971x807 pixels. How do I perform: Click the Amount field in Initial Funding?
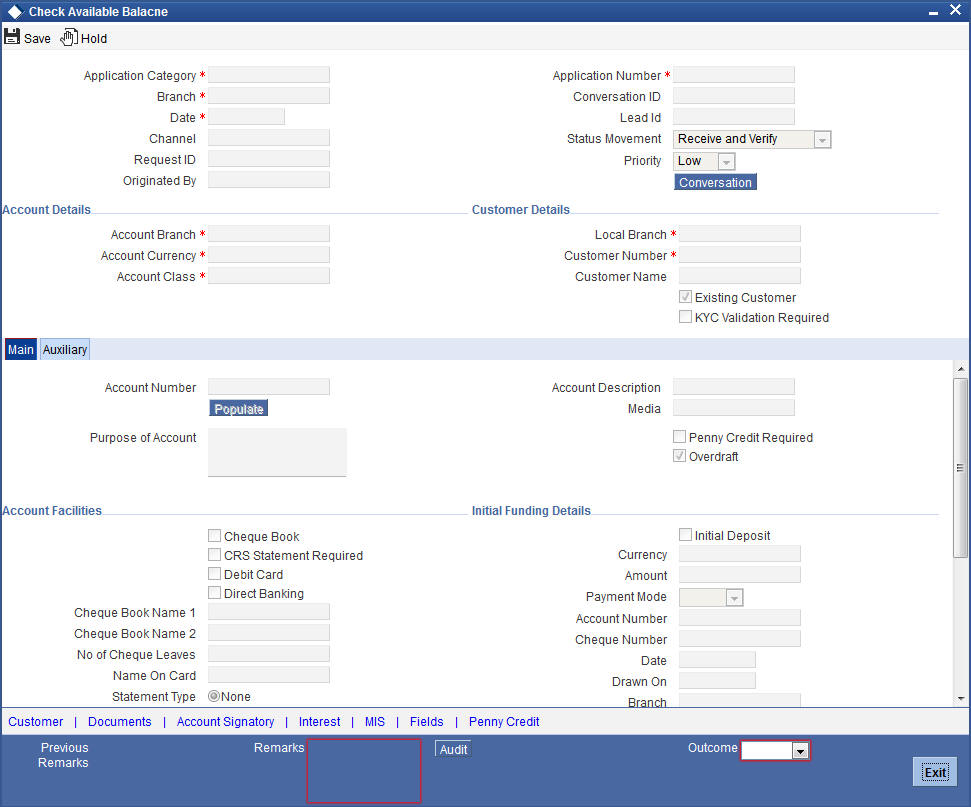point(740,575)
